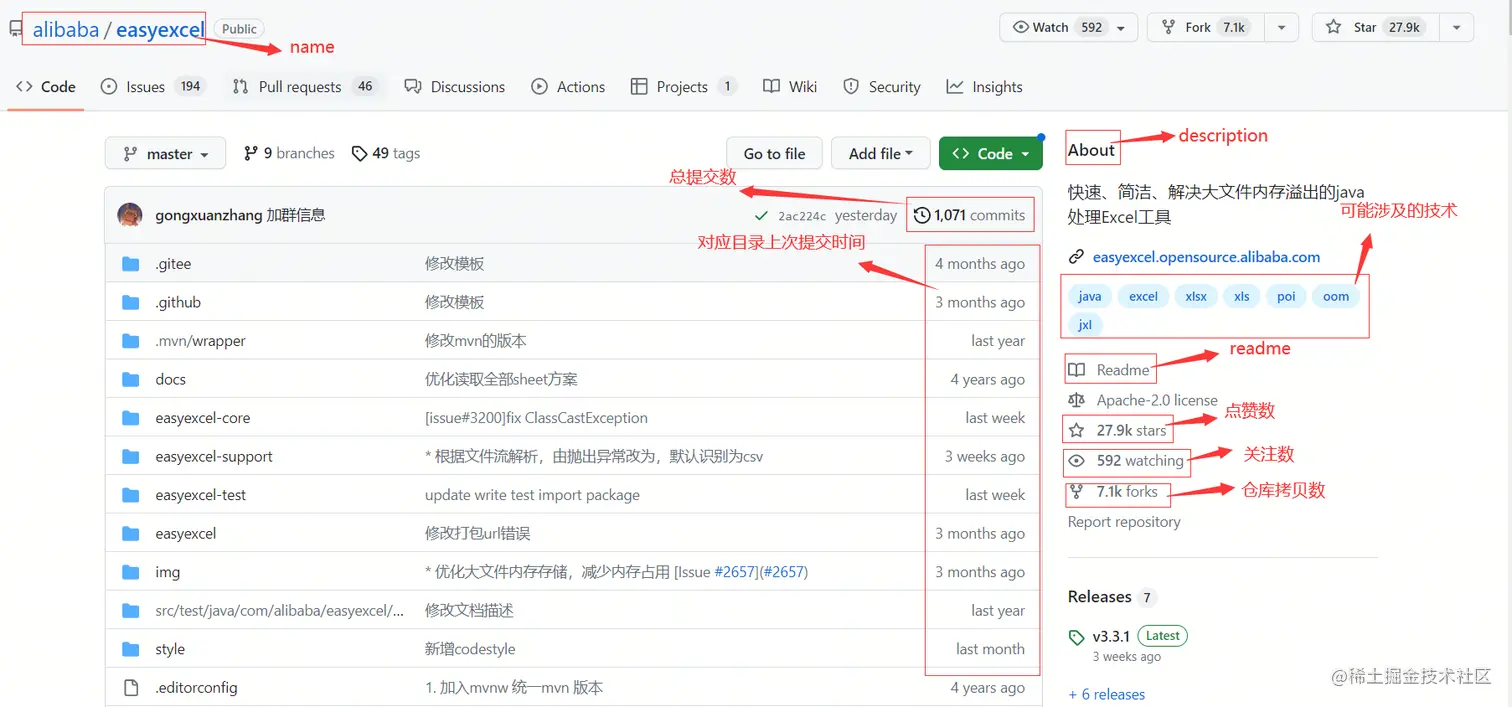Image resolution: width=1512 pixels, height=707 pixels.
Task: Open the Readme link in About
Action: coord(1109,370)
